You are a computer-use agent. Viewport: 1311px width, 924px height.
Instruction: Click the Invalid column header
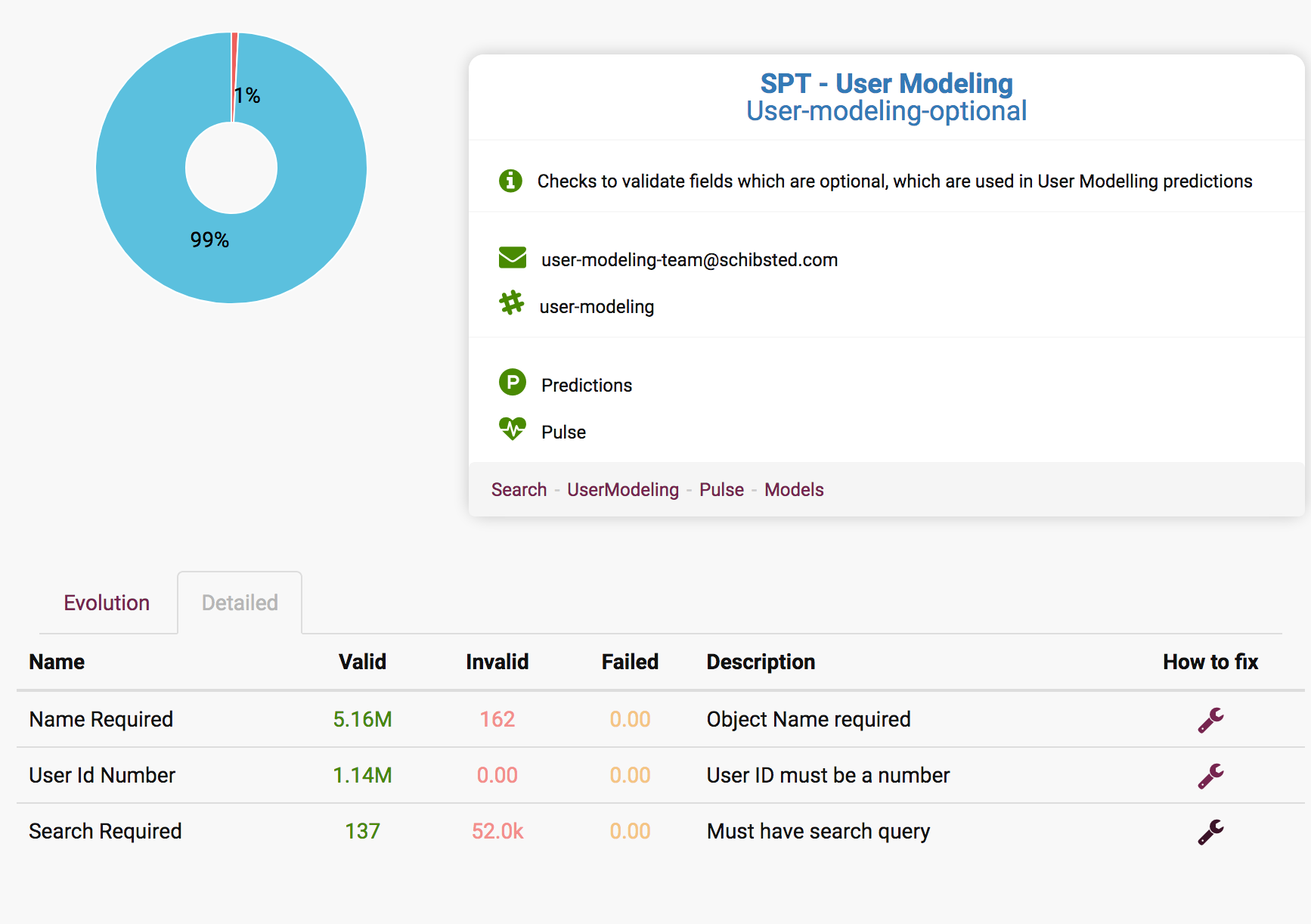497,662
